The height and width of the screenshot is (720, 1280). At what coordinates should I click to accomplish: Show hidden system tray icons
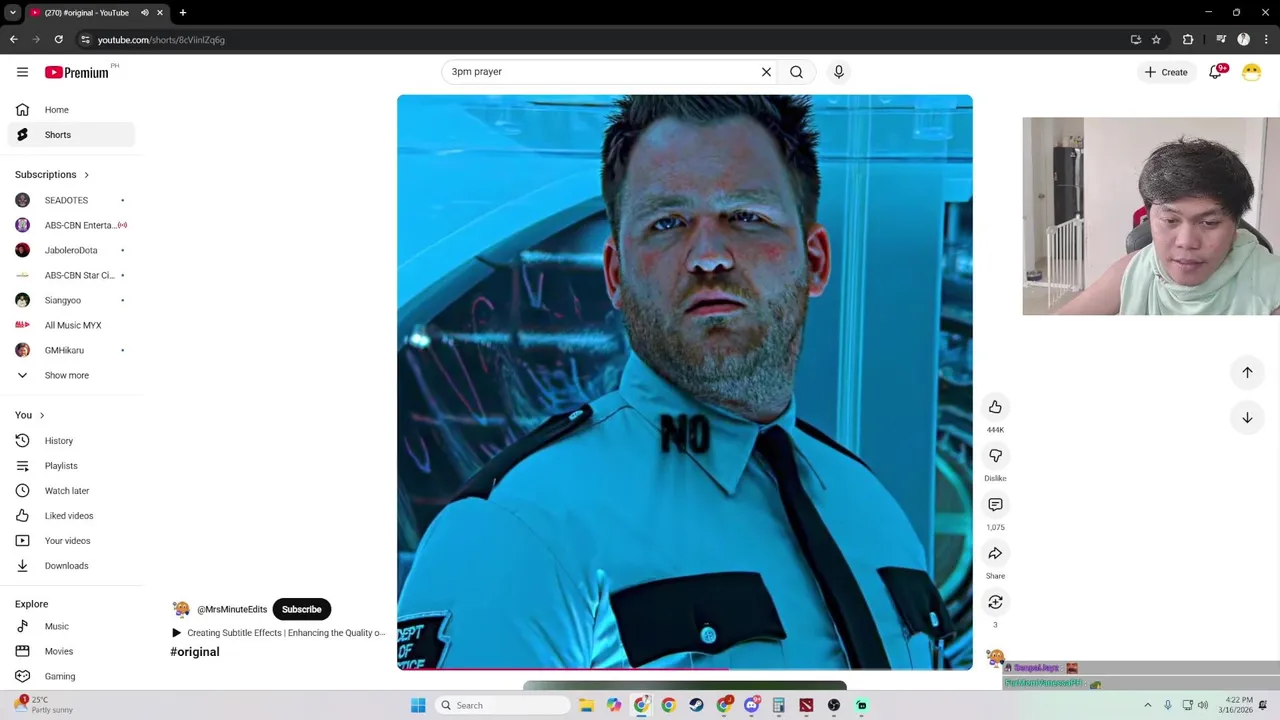[x=1147, y=705]
